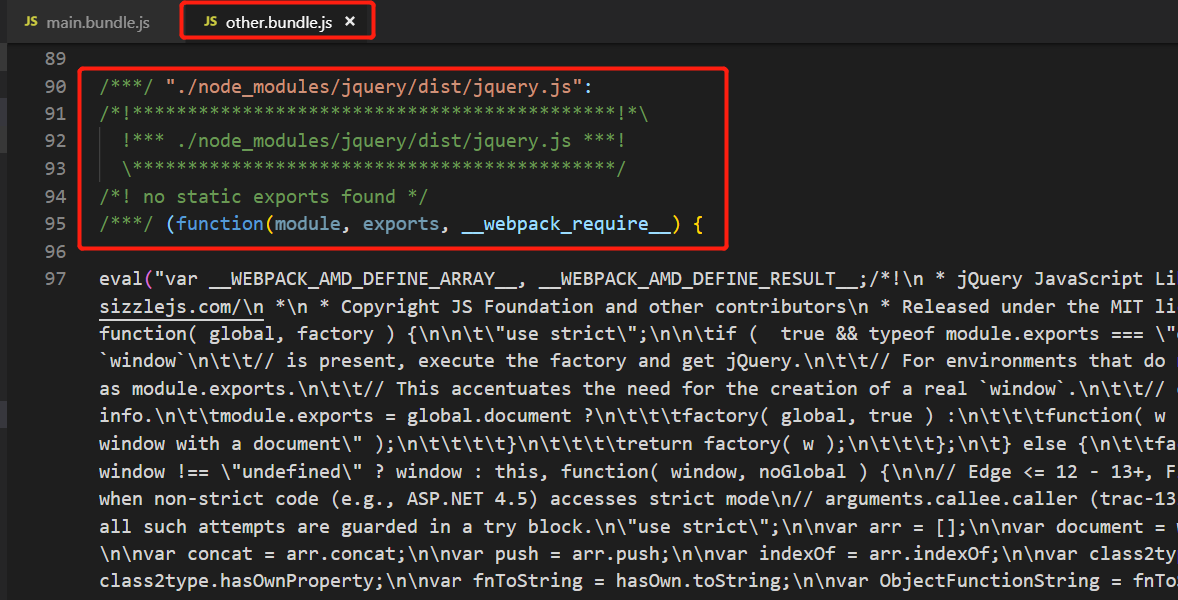Click the "window with a document" text
The height and width of the screenshot is (600, 1178).
click(220, 444)
